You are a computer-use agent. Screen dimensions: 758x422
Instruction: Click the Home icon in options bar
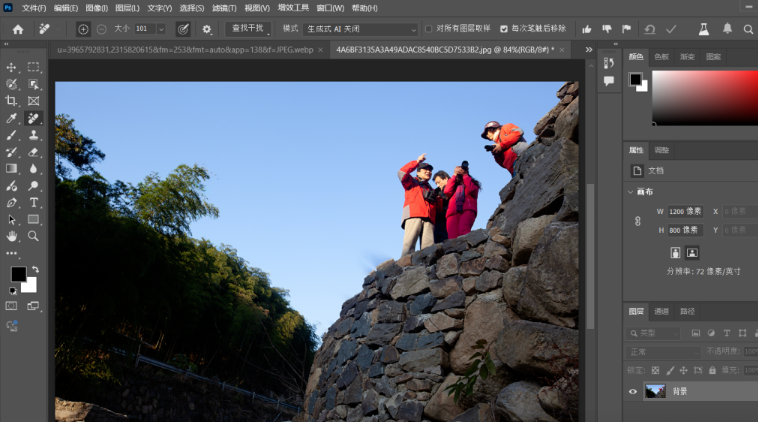coord(17,30)
